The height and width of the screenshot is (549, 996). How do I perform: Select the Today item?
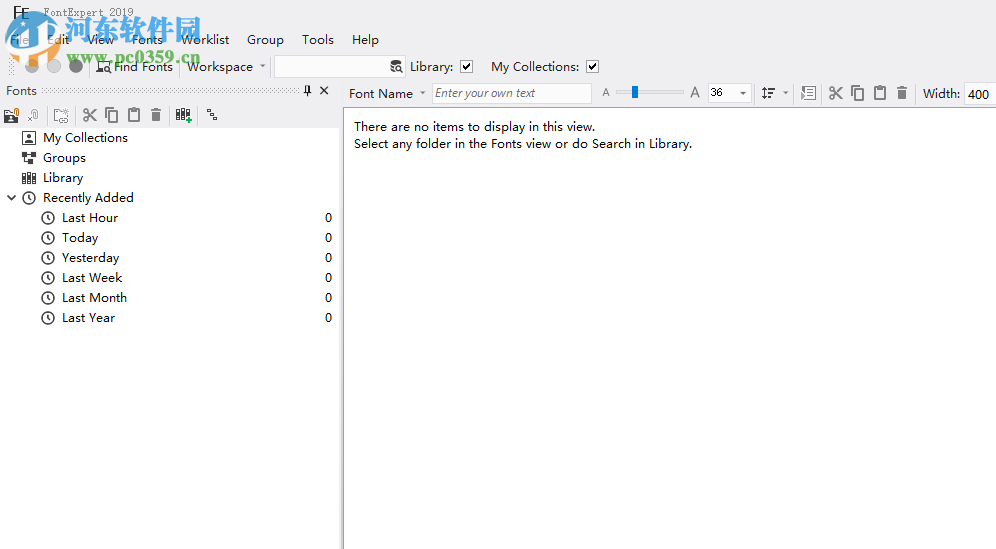tap(80, 238)
